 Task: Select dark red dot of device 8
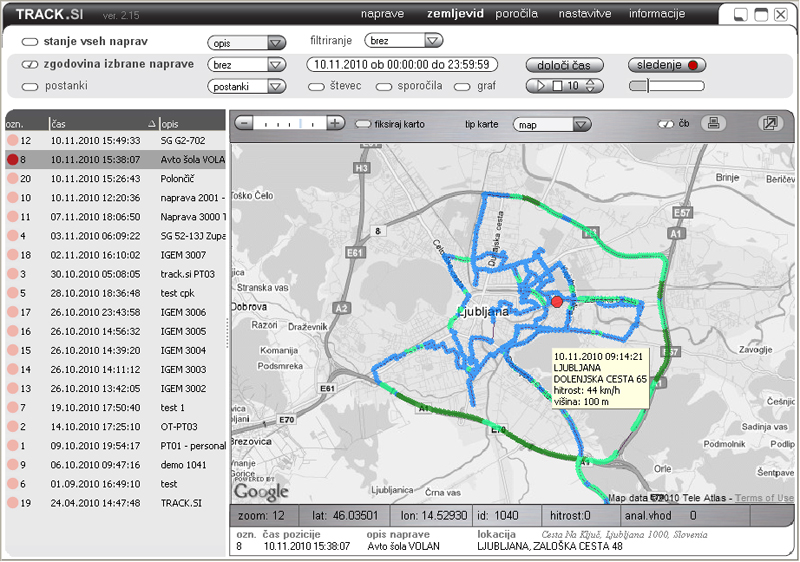(x=12, y=160)
